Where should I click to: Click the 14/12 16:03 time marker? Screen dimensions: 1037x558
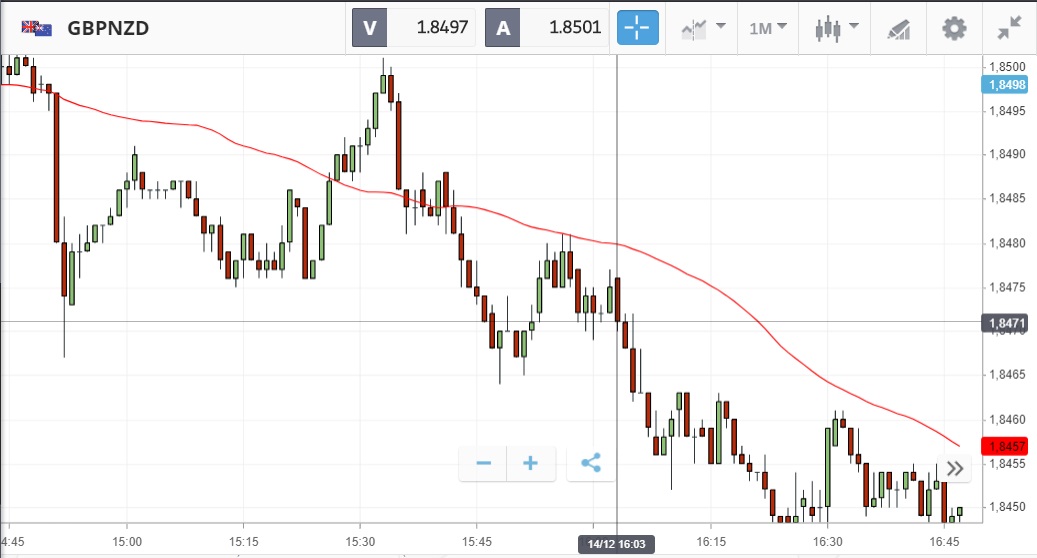point(617,543)
